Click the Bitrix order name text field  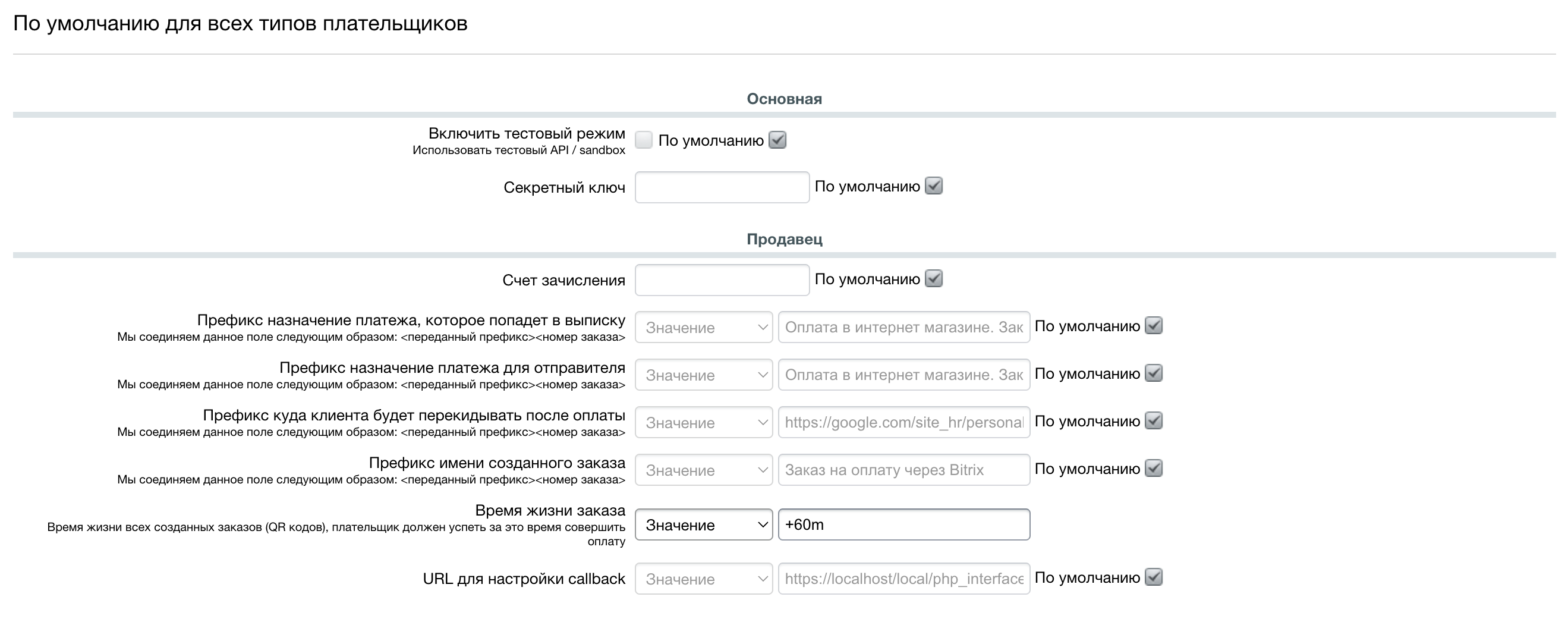coord(903,470)
